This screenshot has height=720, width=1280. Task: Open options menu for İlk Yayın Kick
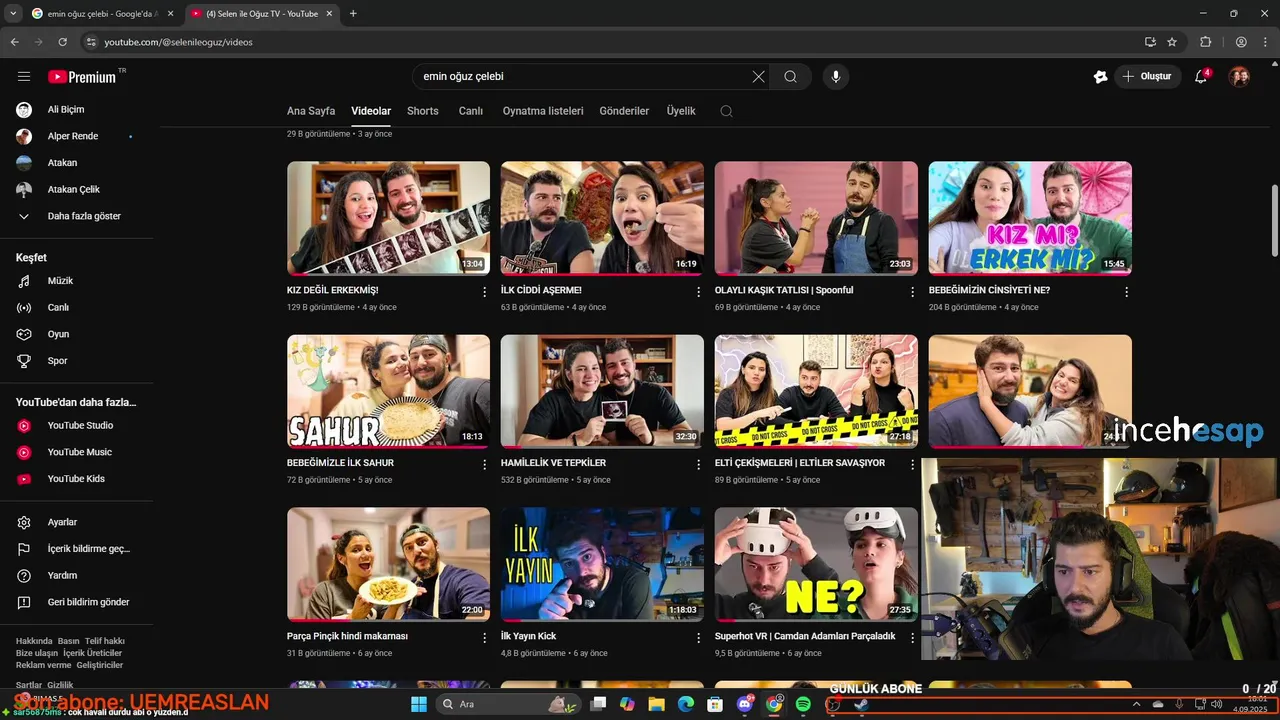(699, 638)
